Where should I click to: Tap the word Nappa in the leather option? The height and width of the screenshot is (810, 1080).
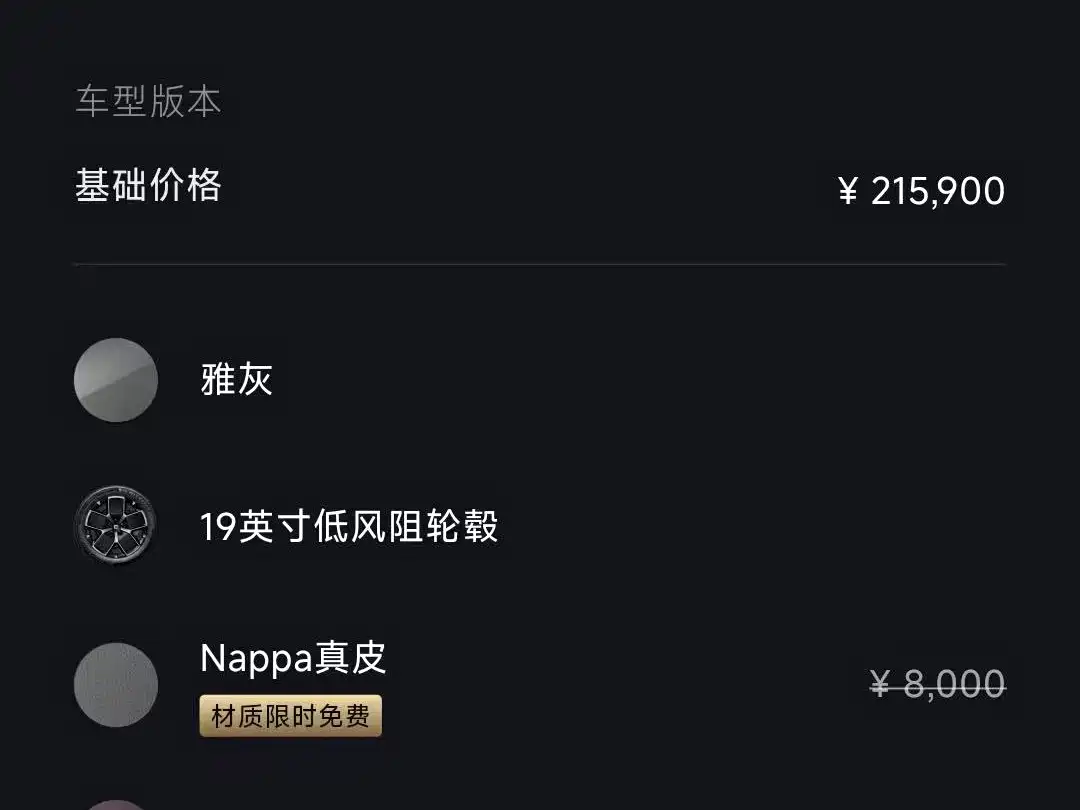pos(257,658)
